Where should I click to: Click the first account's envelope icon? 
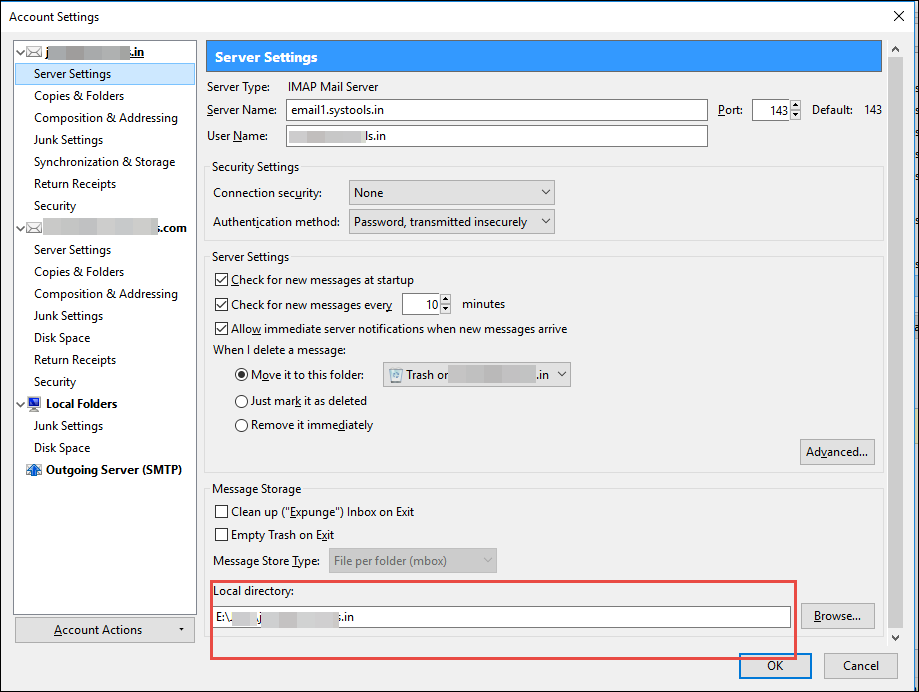coord(34,52)
